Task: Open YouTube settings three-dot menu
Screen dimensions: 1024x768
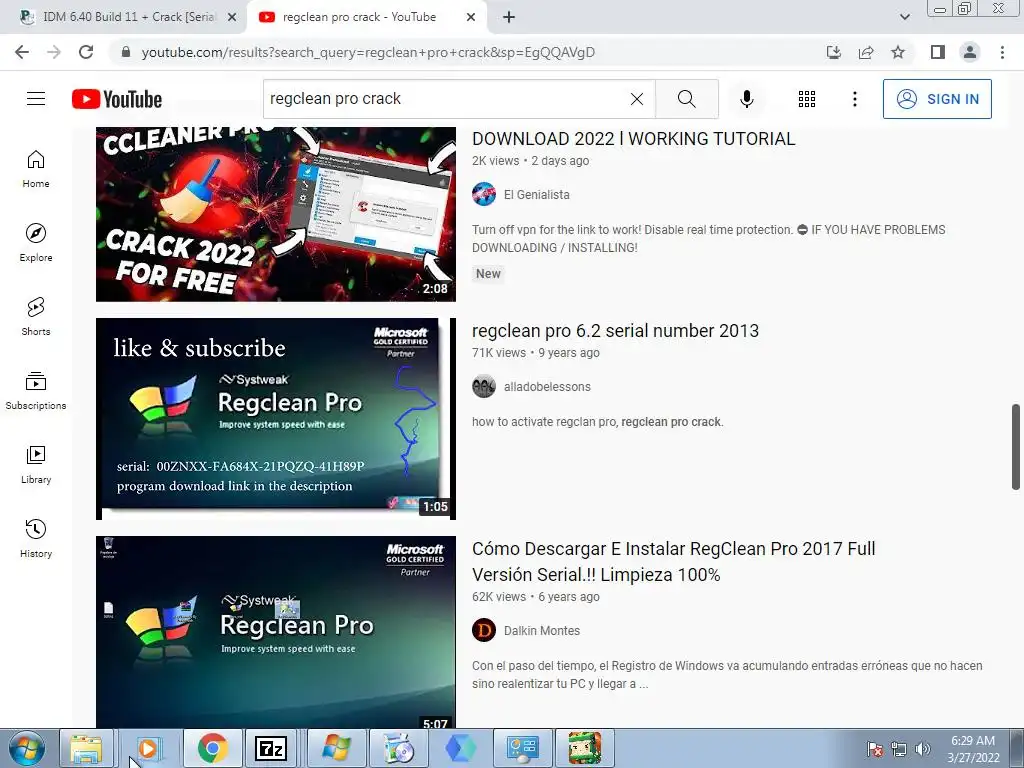Action: (854, 99)
